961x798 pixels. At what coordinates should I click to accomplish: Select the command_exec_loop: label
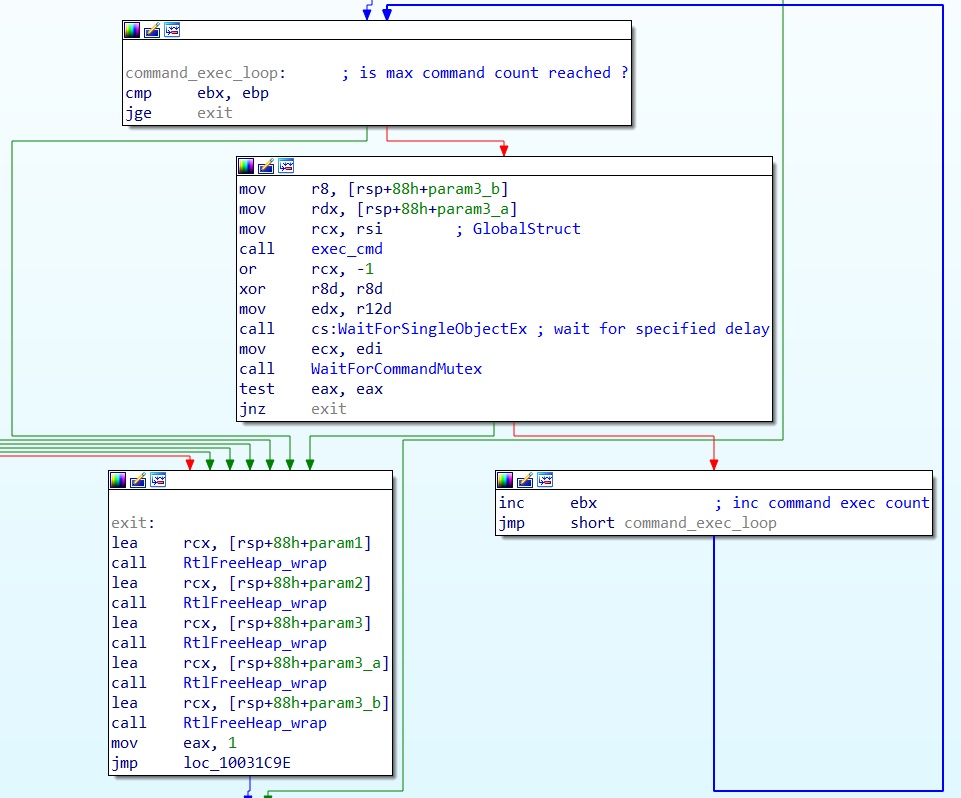[206, 73]
